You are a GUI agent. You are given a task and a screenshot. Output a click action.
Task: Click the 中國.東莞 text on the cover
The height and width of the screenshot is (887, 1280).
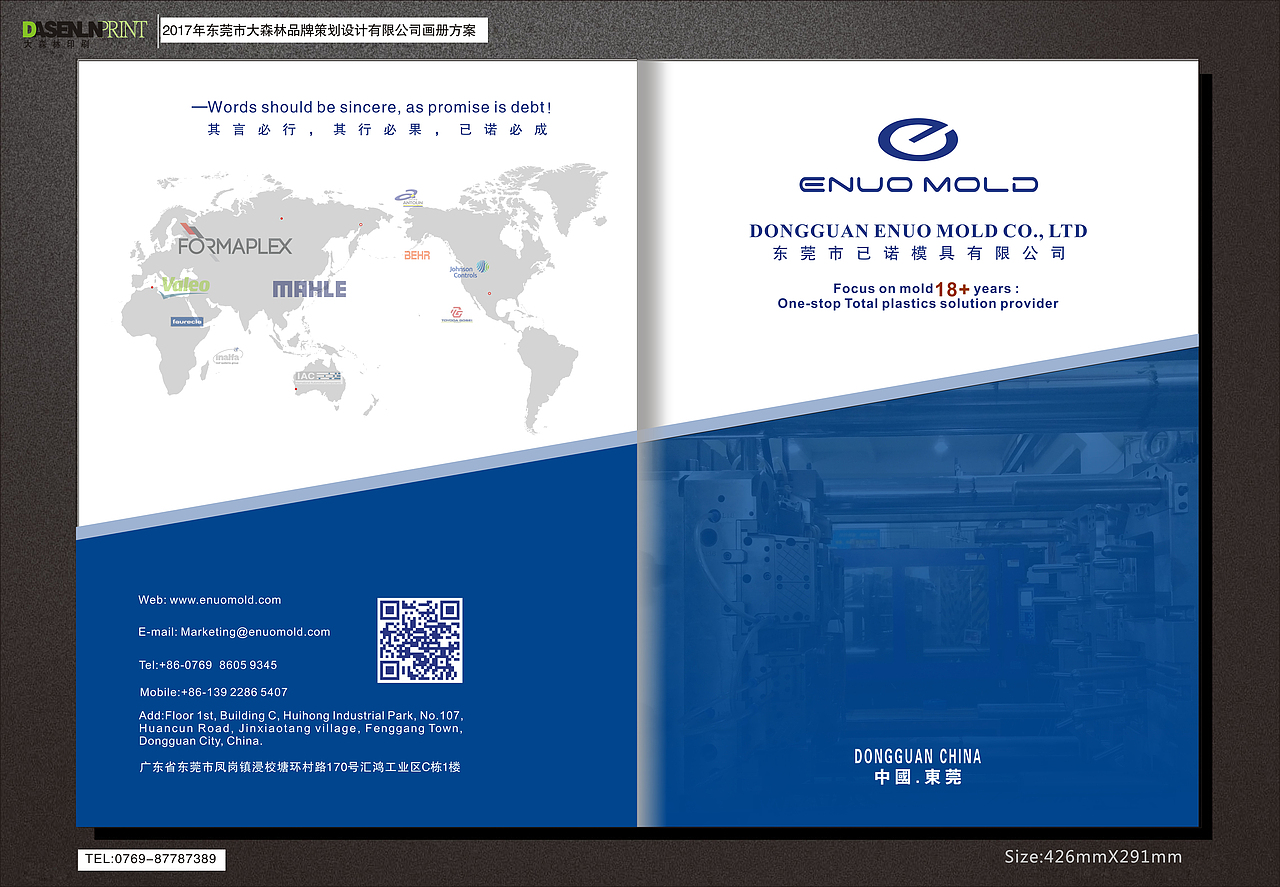(918, 777)
